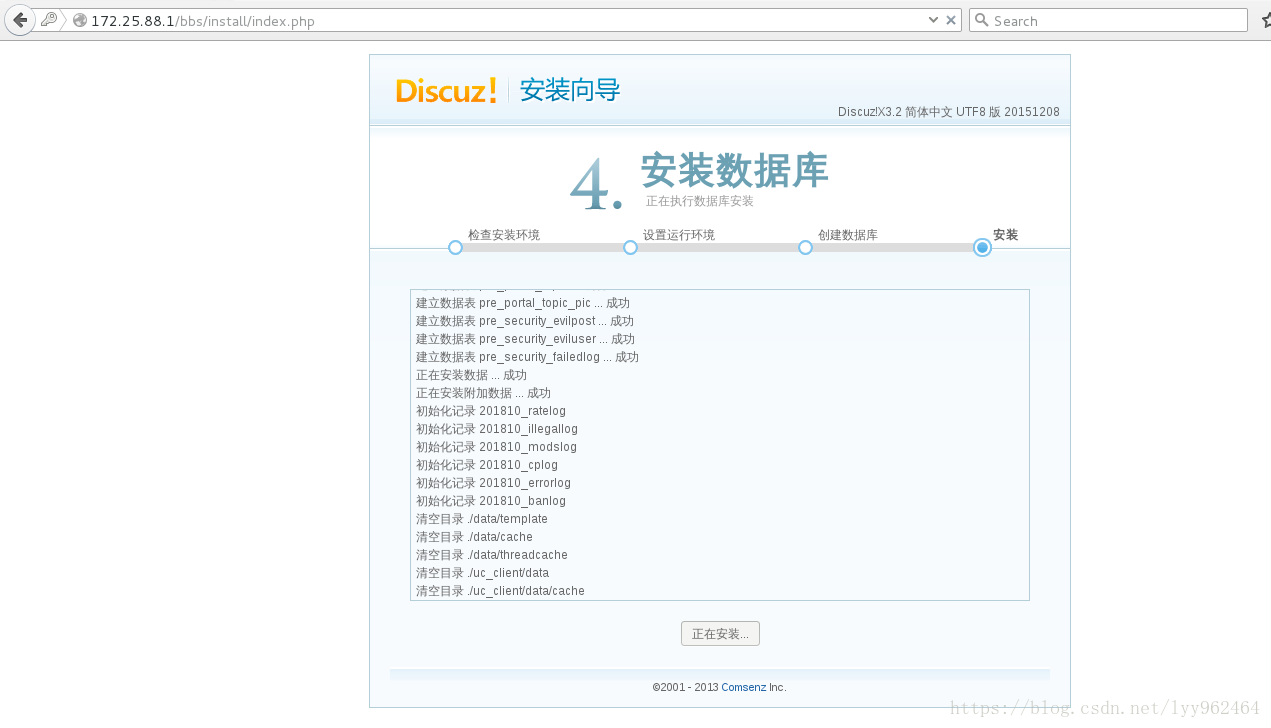Viewport: 1271px width, 728px height.
Task: Click the ©2001 - 2013 copyright text
Action: pos(685,687)
